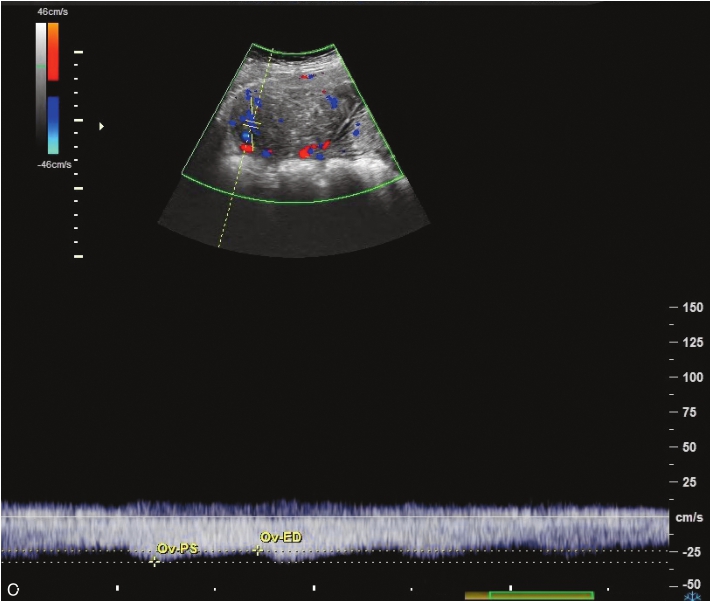Image resolution: width=710 pixels, height=601 pixels.
Task: Click the 150 velocity scale value
Action: click(693, 308)
